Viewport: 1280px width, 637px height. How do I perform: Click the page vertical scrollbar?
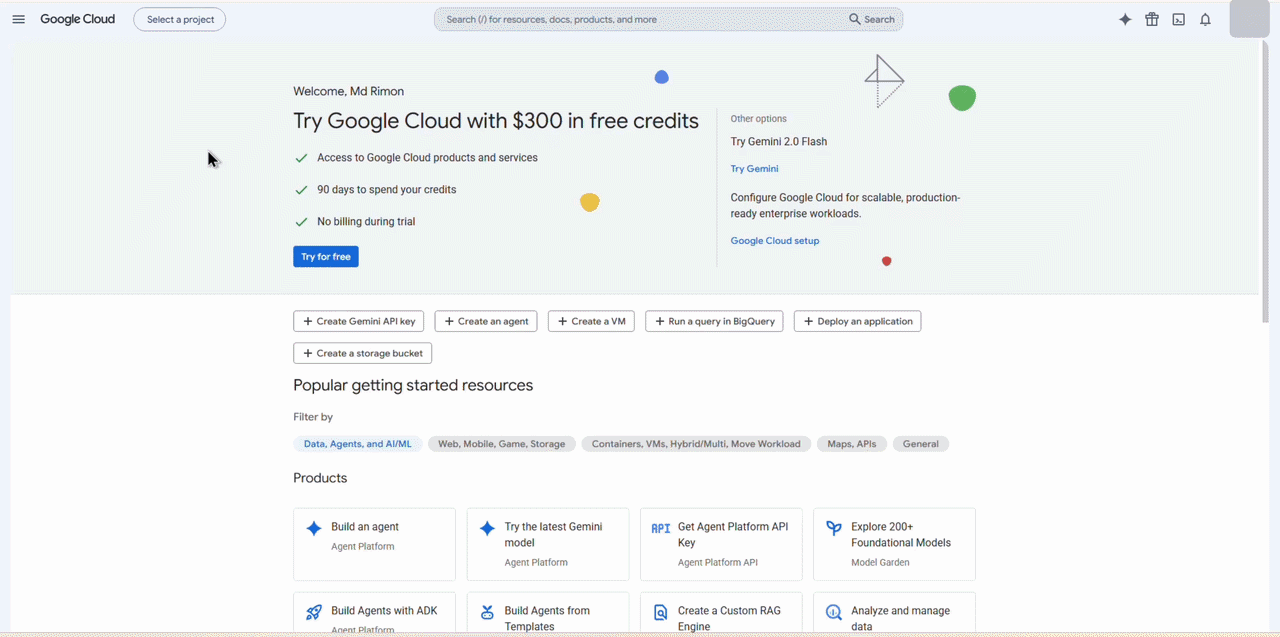(1266, 180)
